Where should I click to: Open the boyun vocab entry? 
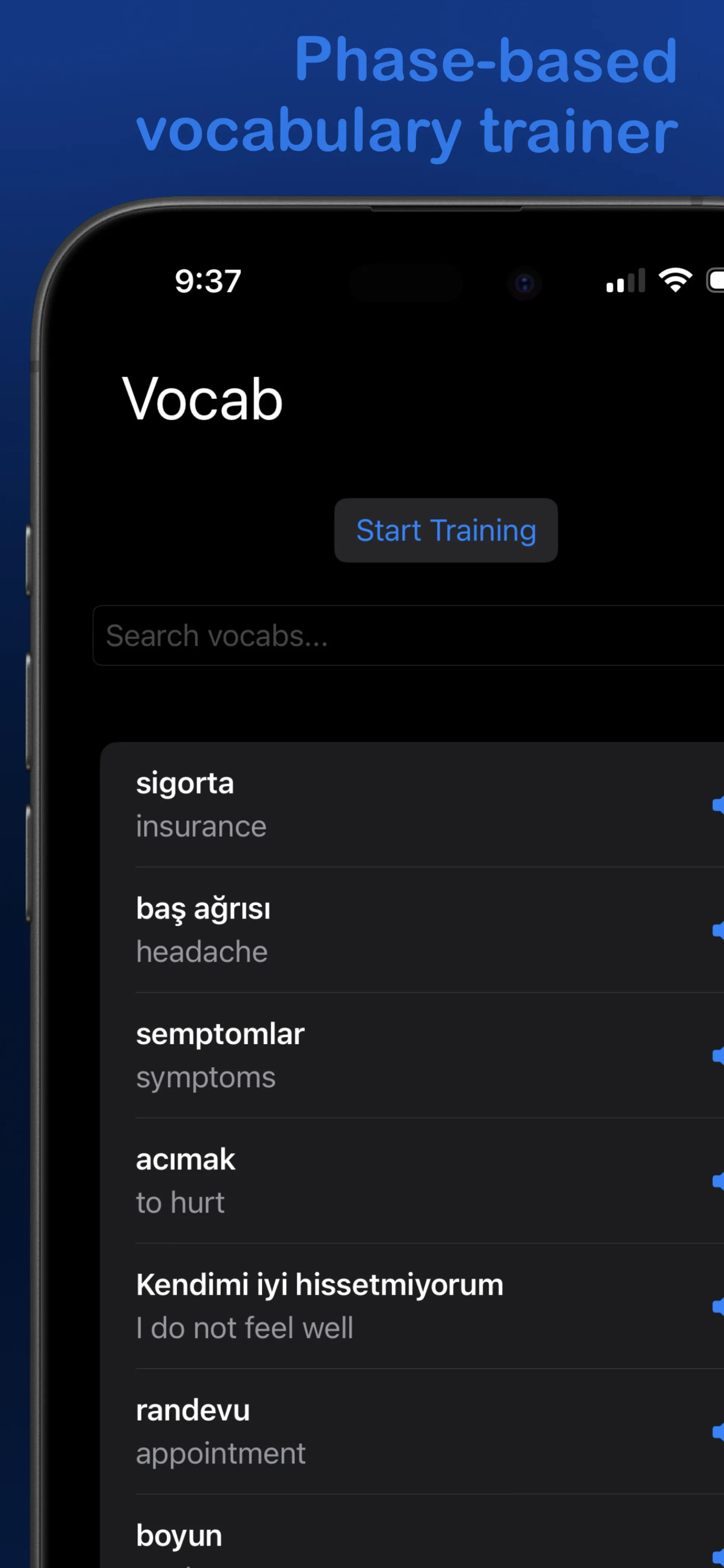click(x=365, y=1540)
